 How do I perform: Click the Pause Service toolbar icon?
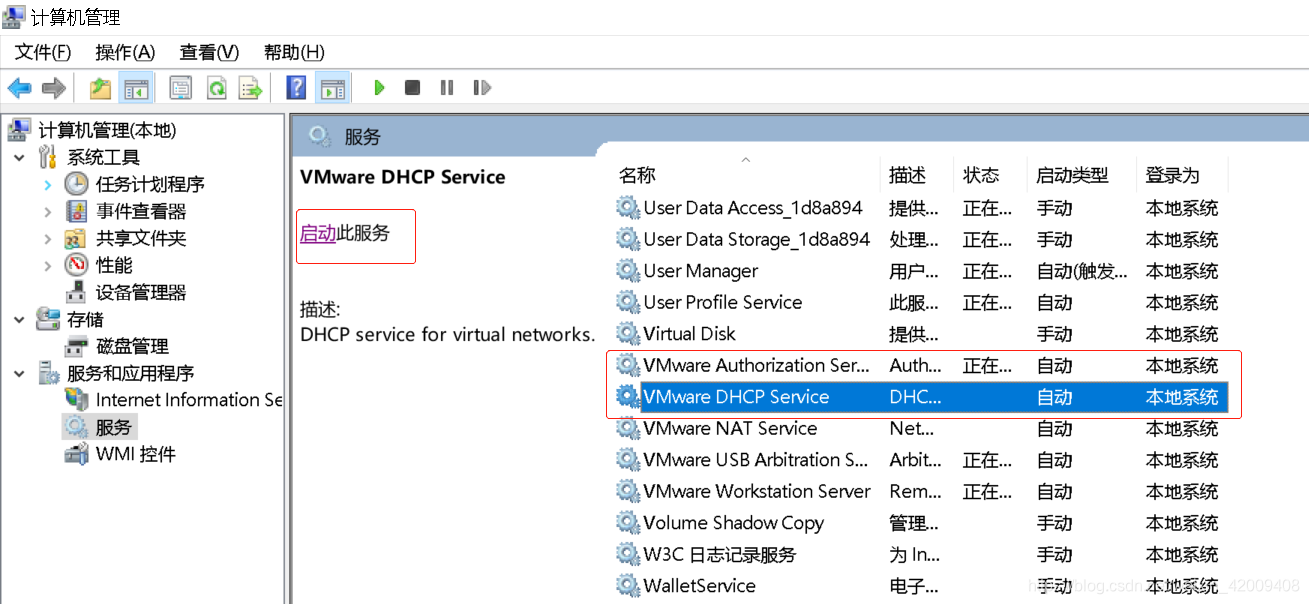[447, 88]
